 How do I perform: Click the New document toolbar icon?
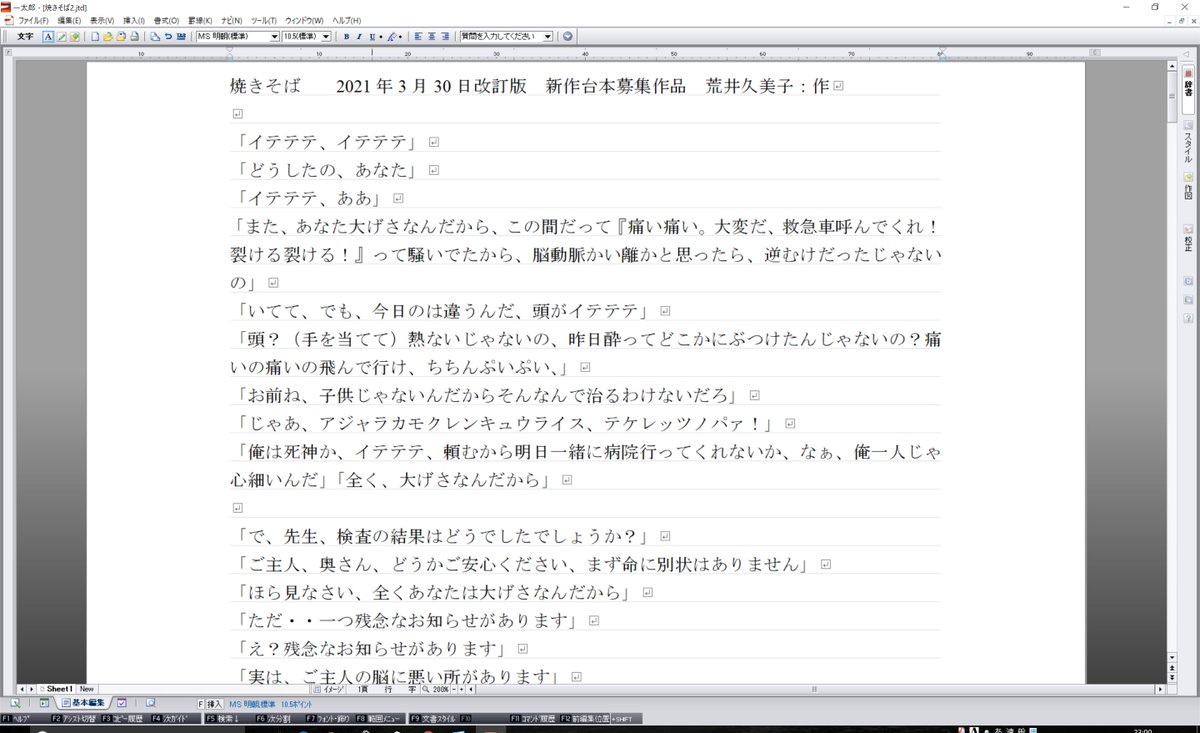point(94,37)
